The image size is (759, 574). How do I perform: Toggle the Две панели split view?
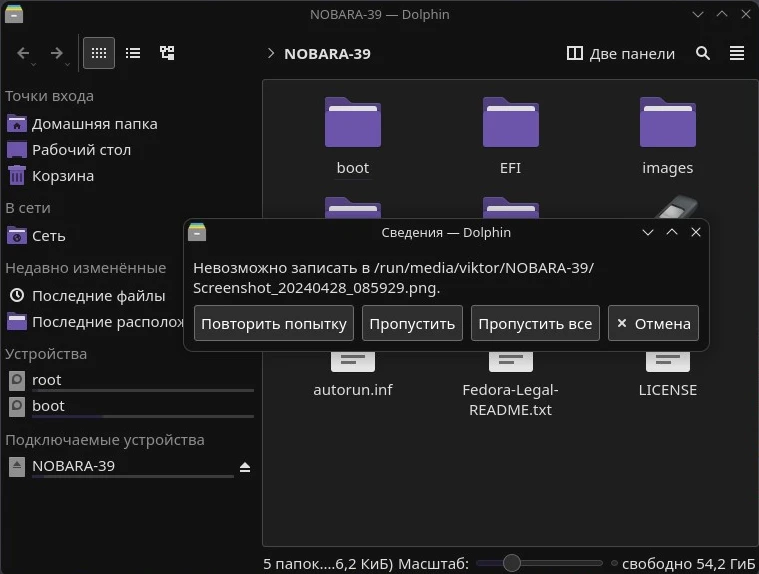[620, 53]
